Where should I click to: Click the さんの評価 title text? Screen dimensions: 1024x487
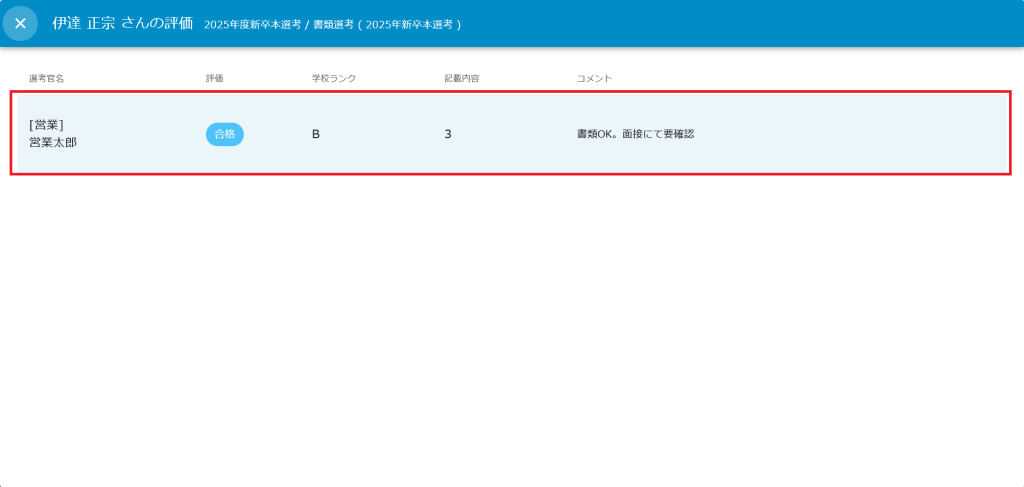158,23
